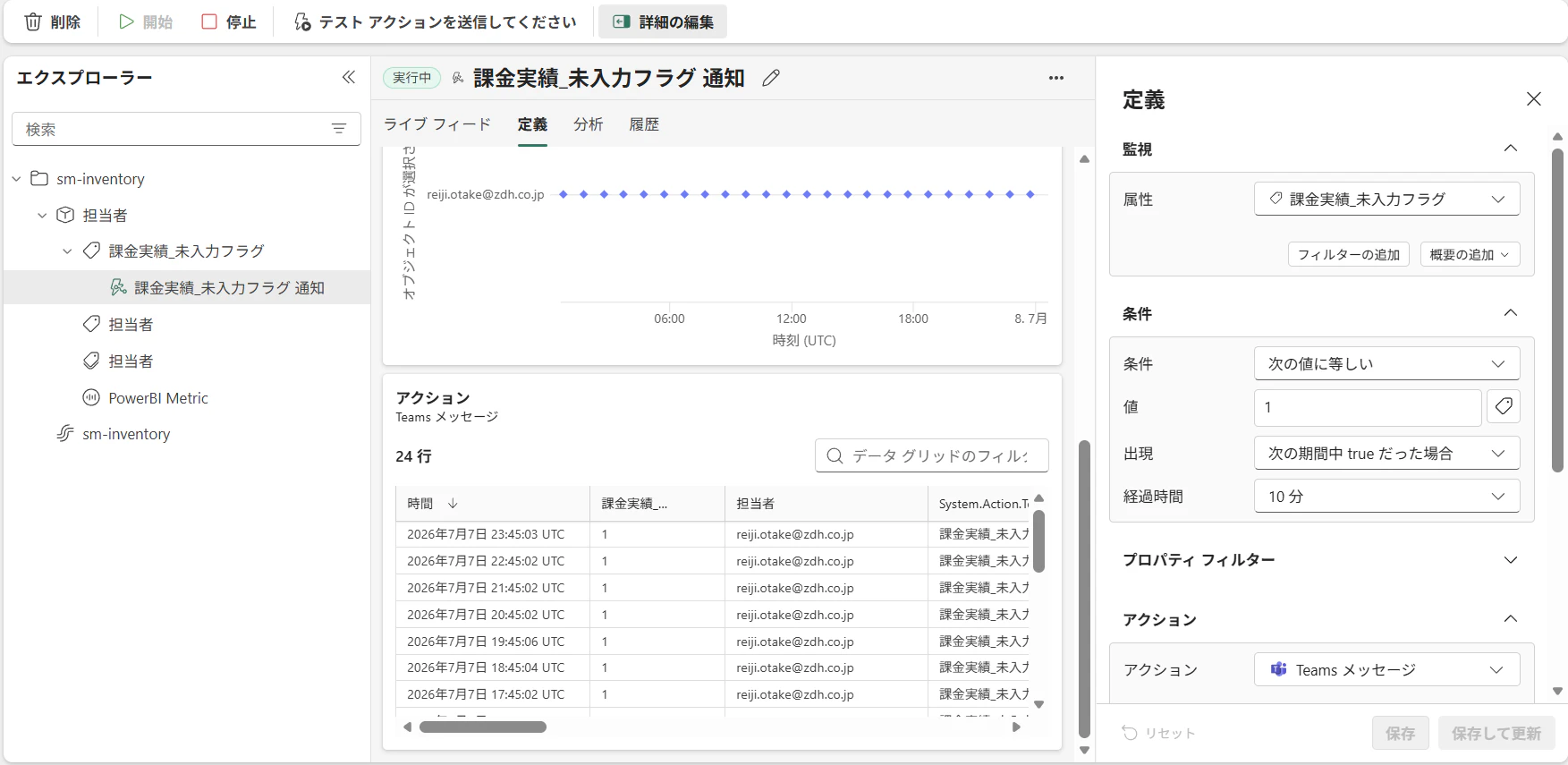The height and width of the screenshot is (765, 1568).
Task: Click the filter icon in the search box
Action: 339,129
